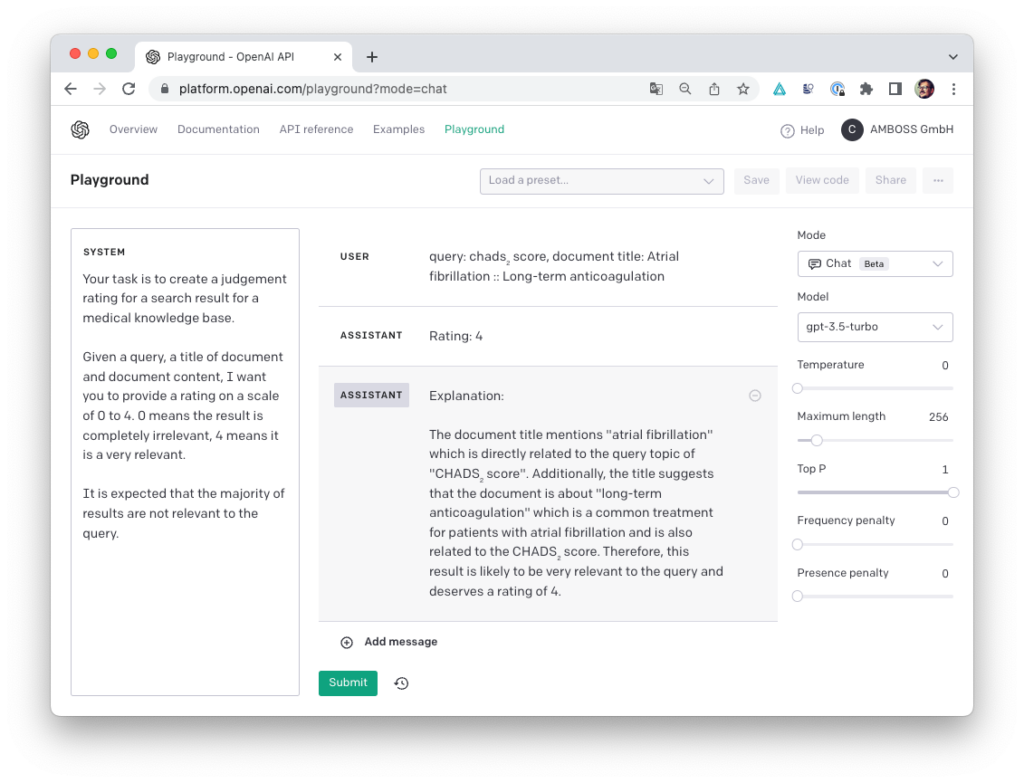
Task: Expand the gpt-3.5-turbo model dropdown
Action: pos(874,327)
